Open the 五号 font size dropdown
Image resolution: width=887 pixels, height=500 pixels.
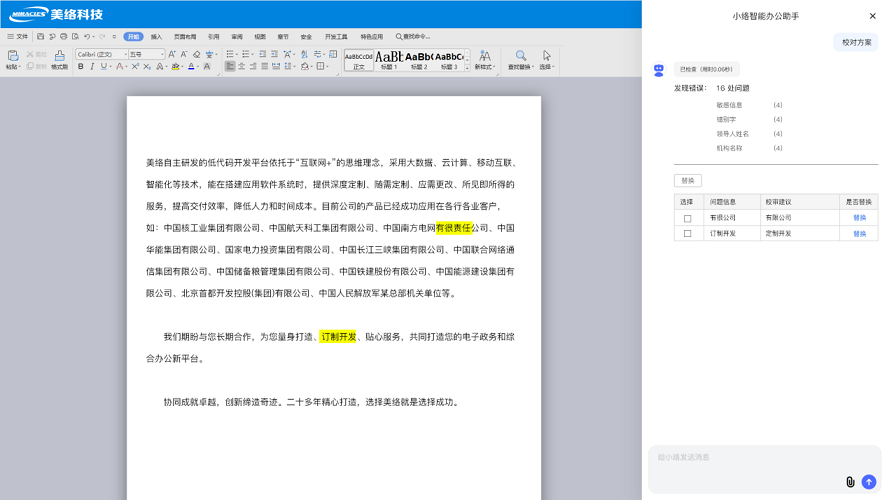147,54
